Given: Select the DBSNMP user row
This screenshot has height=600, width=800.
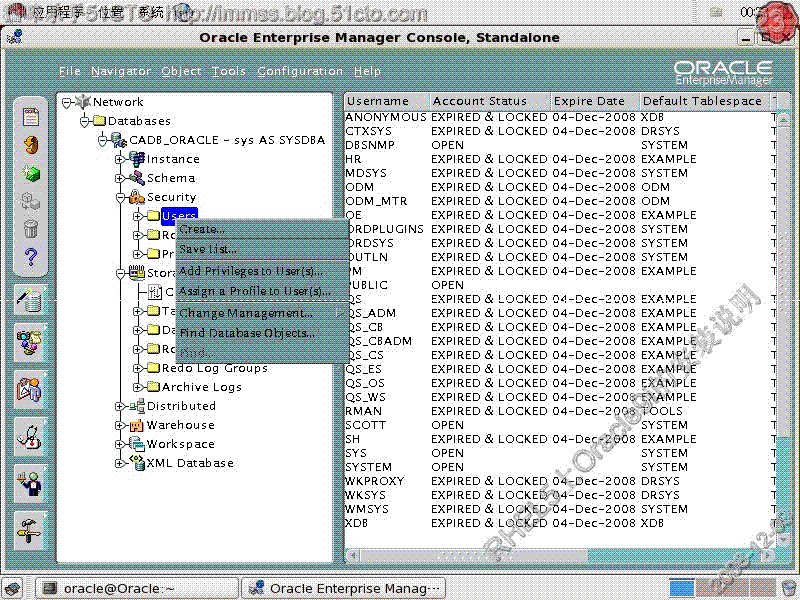Looking at the screenshot, I should 559,145.
